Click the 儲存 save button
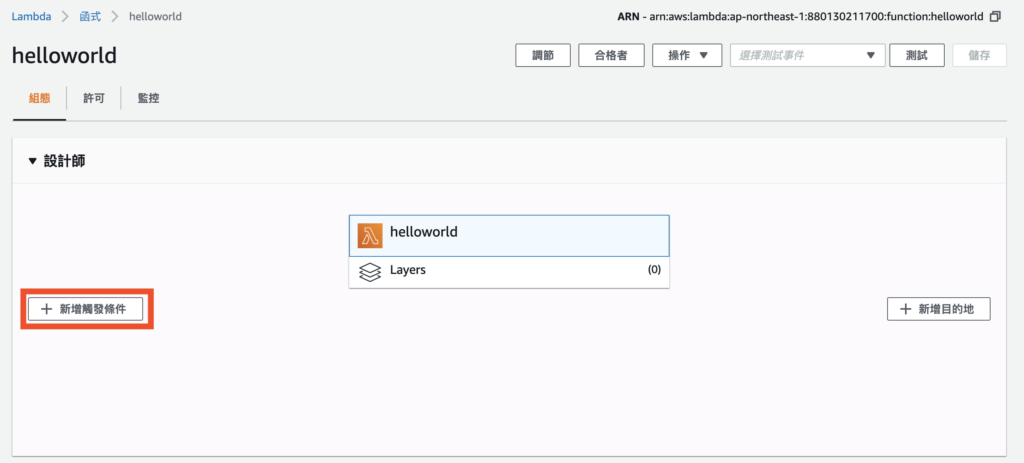This screenshot has height=463, width=1024. 980,56
